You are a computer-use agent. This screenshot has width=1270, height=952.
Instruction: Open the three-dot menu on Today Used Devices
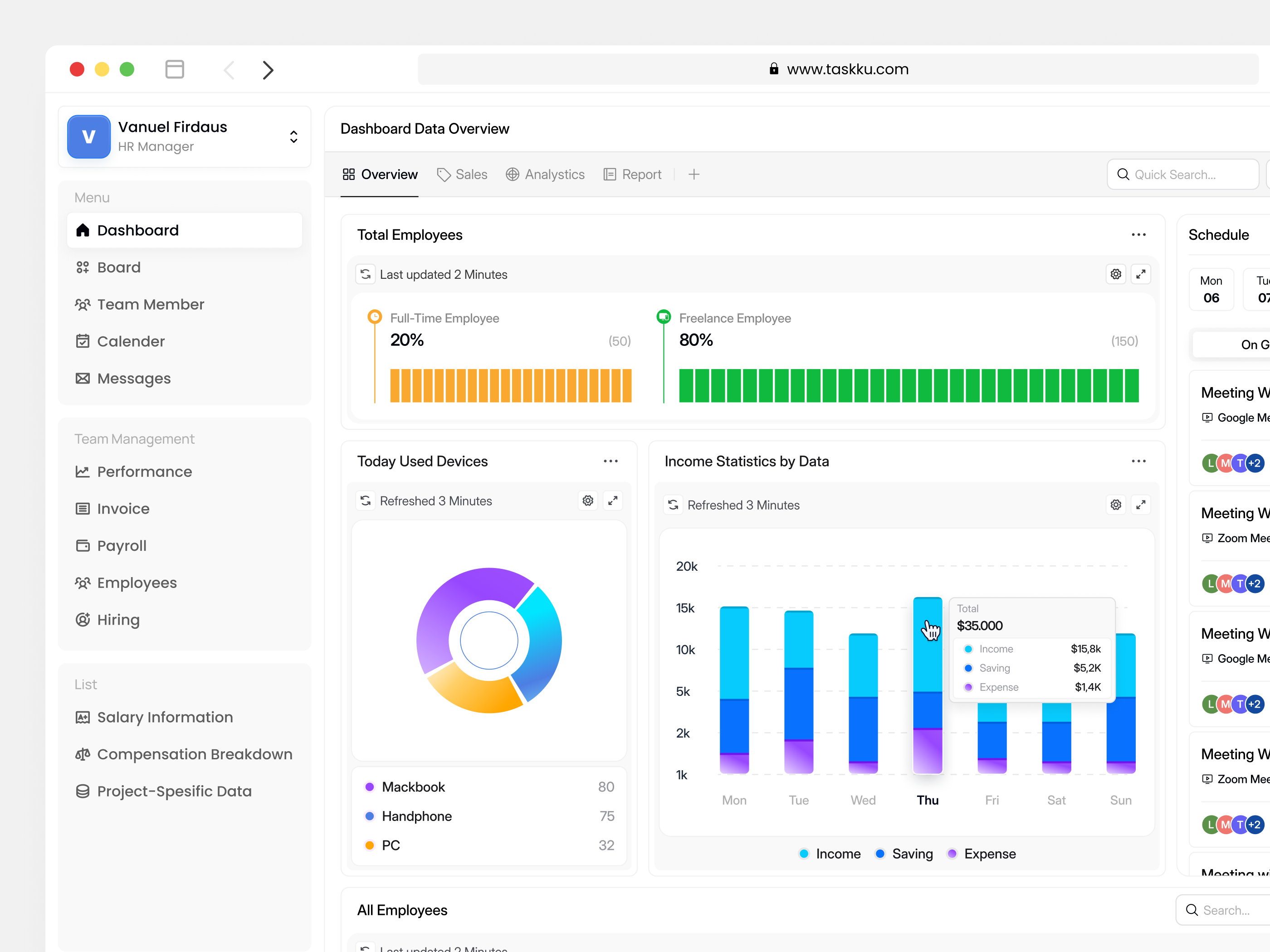(611, 461)
